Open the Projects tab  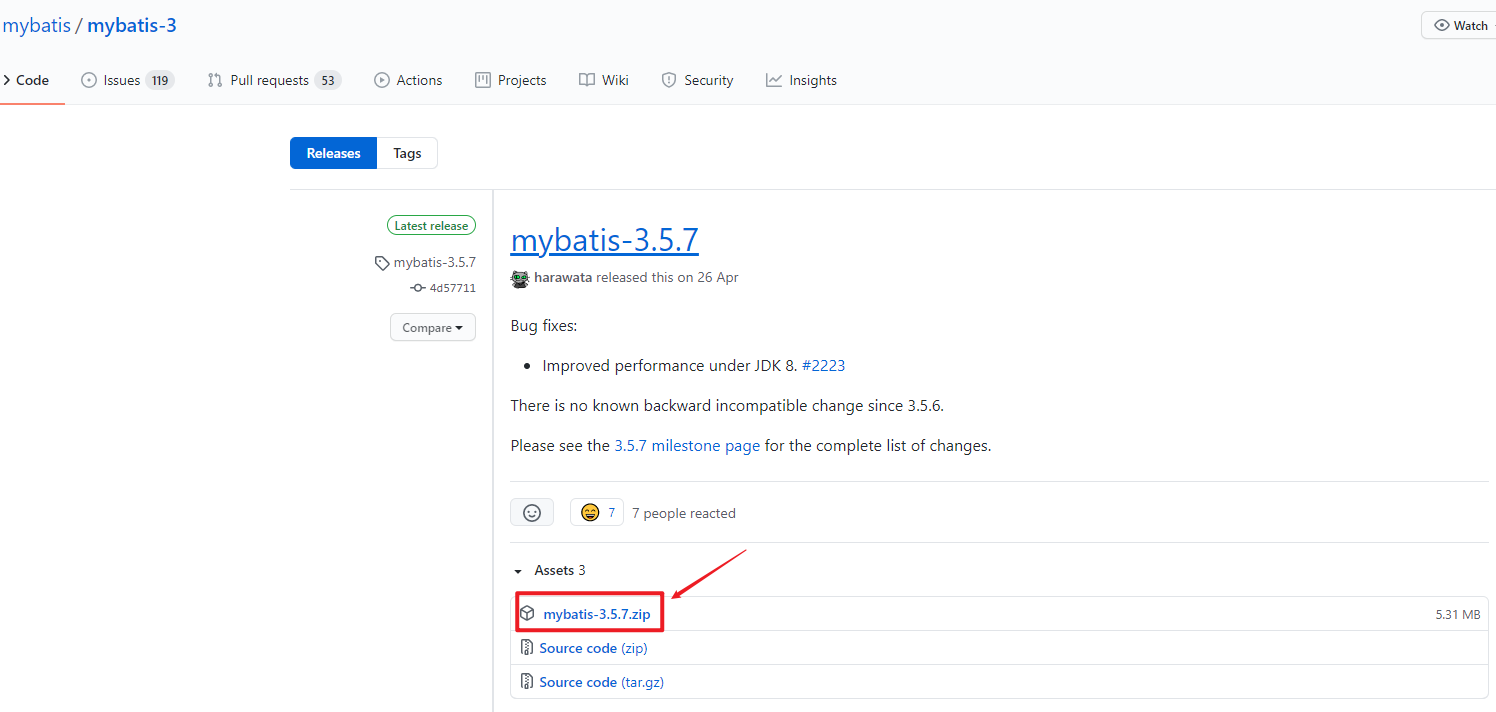pyautogui.click(x=511, y=80)
